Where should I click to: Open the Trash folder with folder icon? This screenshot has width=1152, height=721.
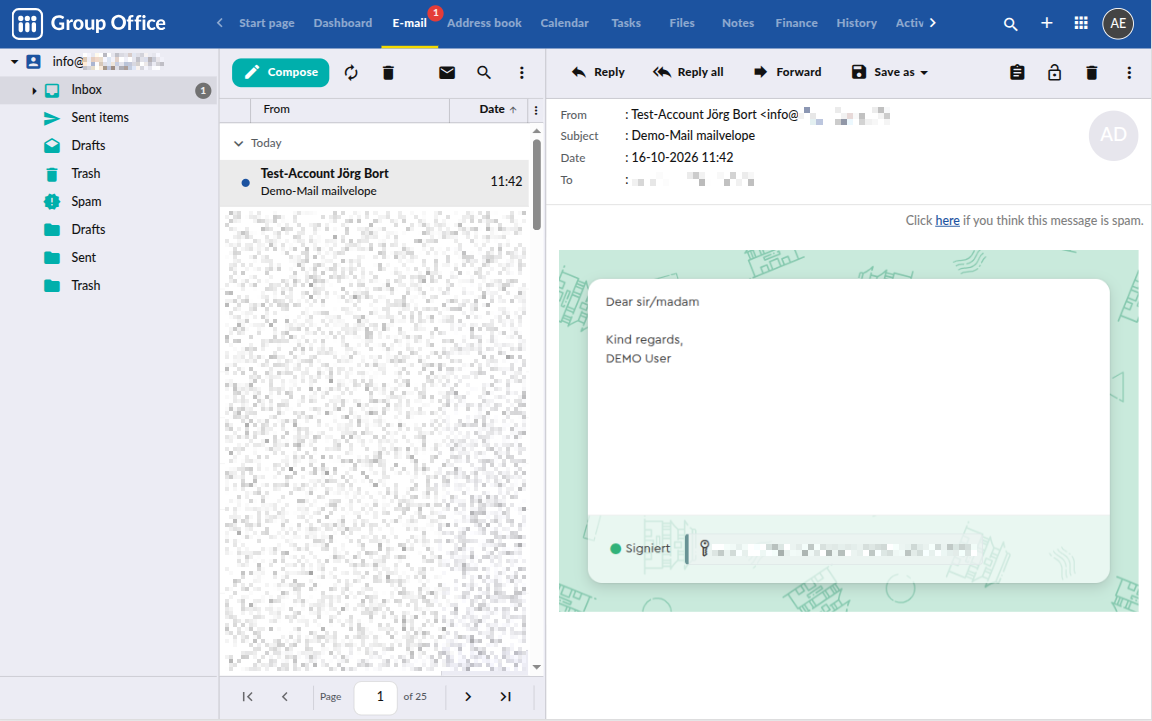pyautogui.click(x=85, y=285)
